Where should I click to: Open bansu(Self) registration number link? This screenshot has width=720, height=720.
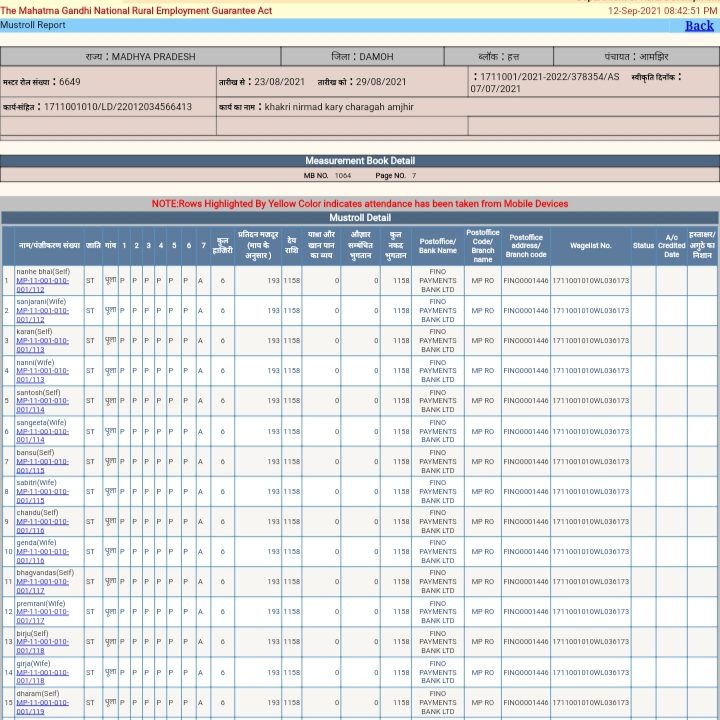click(x=42, y=466)
